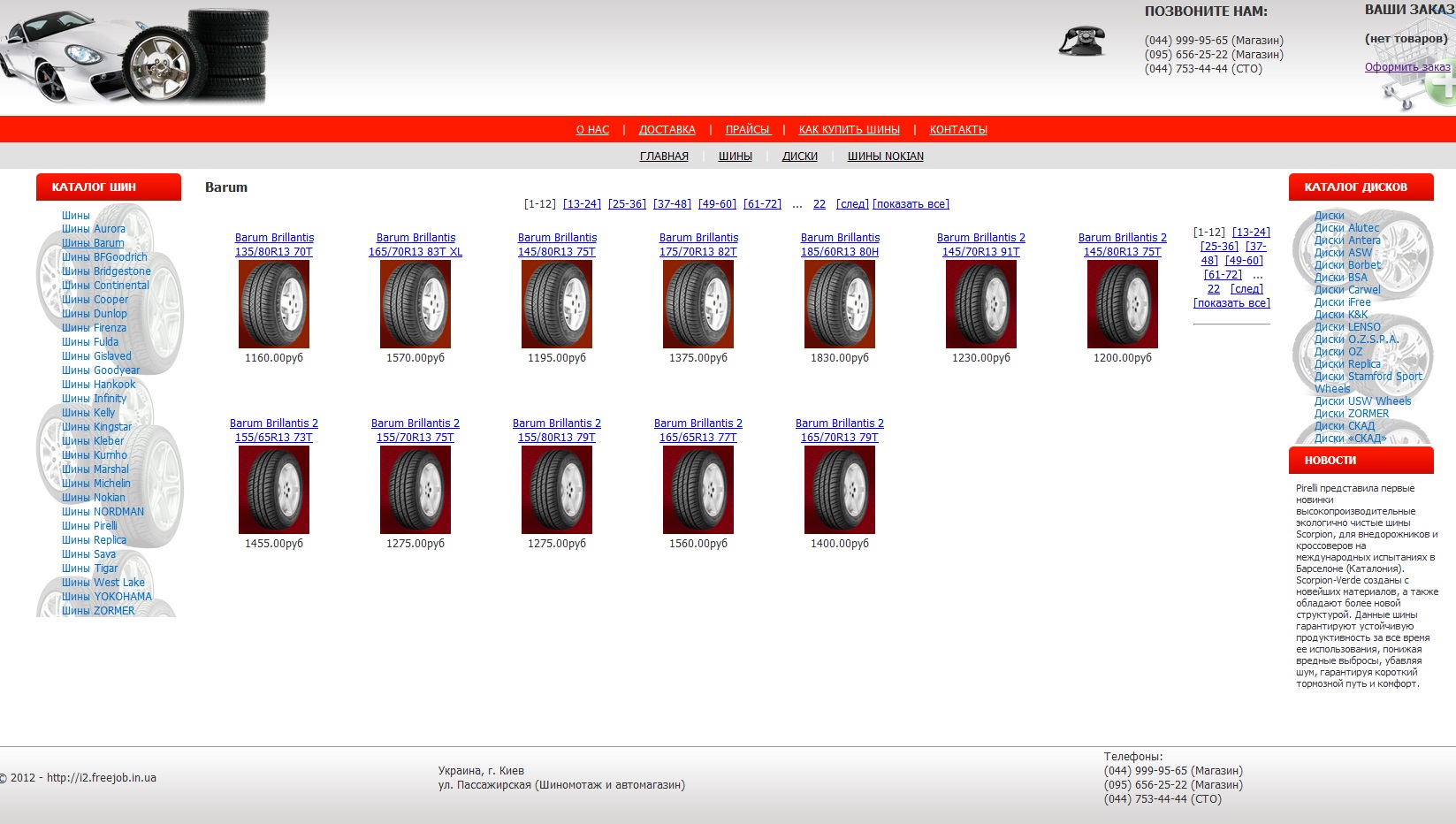1456x824 pixels.
Task: Open Barum Brillantis 2 155/65R13 73T image
Action: (x=274, y=490)
